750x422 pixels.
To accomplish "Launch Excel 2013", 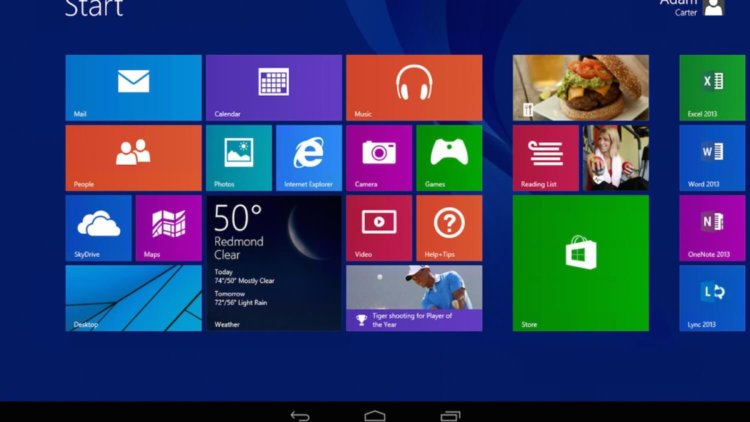I will click(712, 88).
